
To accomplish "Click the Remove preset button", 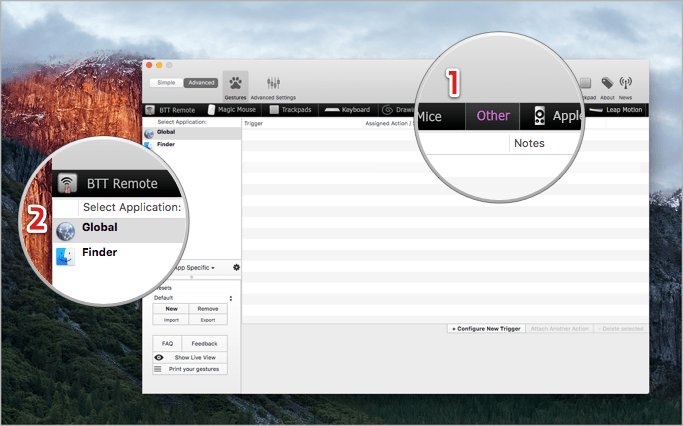I will [x=208, y=309].
